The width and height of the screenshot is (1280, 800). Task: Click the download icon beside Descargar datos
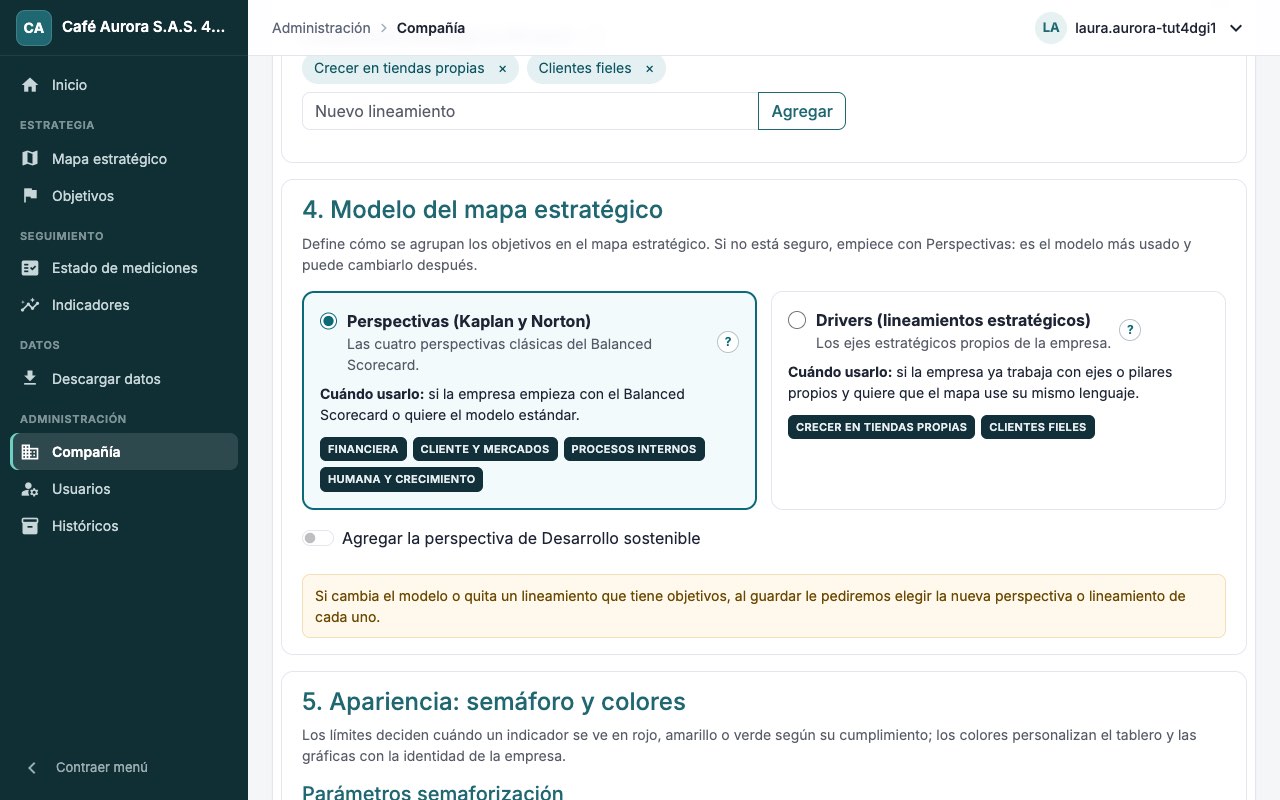pyautogui.click(x=30, y=379)
